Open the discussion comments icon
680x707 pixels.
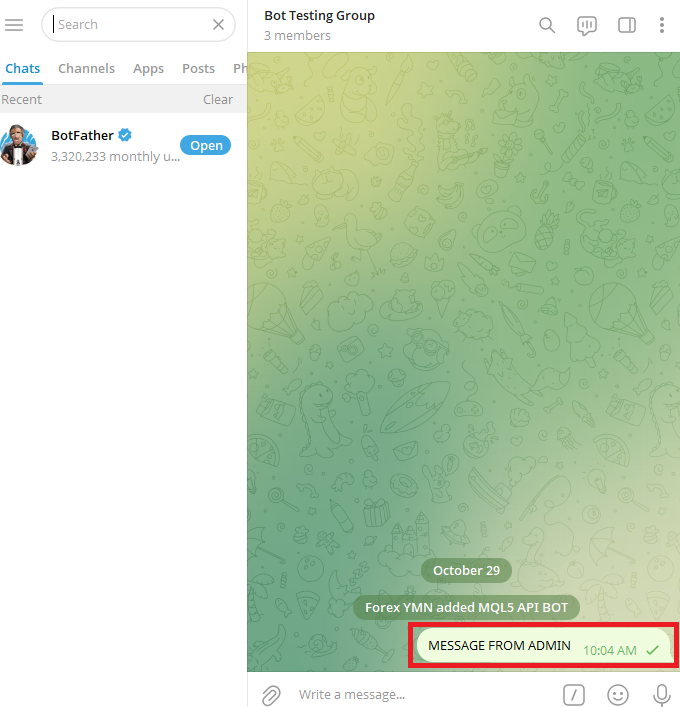pos(587,26)
